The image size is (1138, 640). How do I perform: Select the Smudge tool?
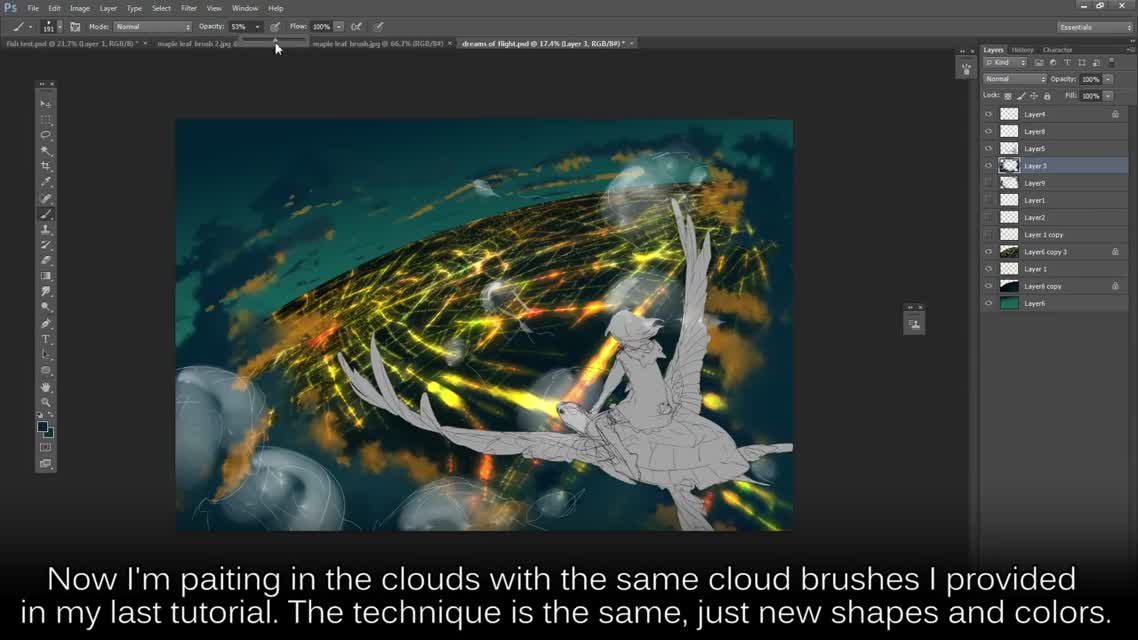click(46, 292)
